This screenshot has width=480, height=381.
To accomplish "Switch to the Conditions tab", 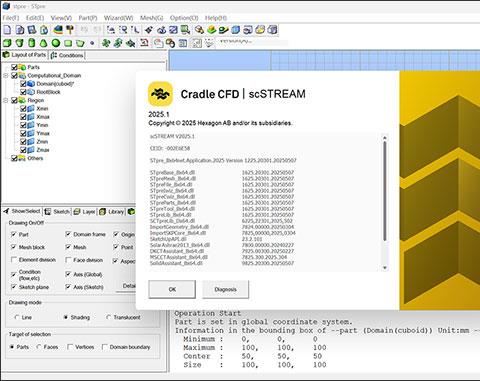I will 67,55.
